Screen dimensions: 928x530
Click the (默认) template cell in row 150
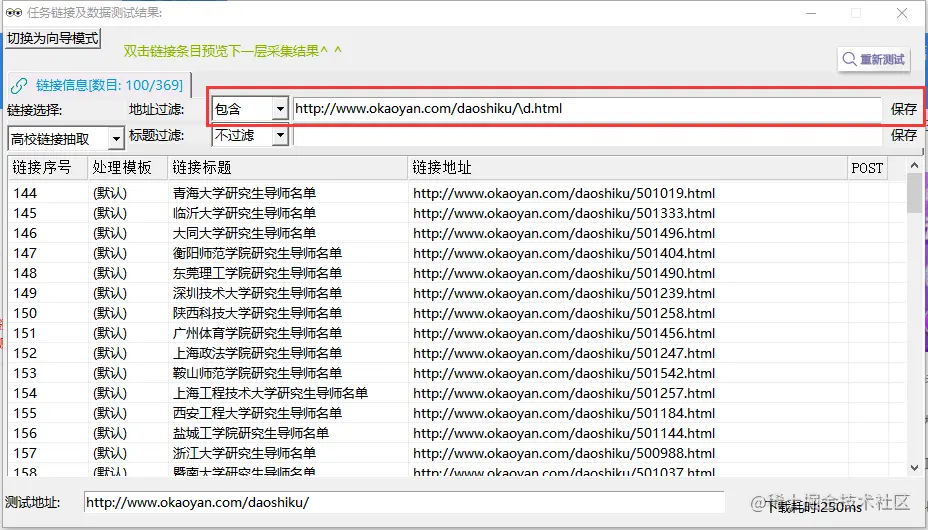point(109,313)
